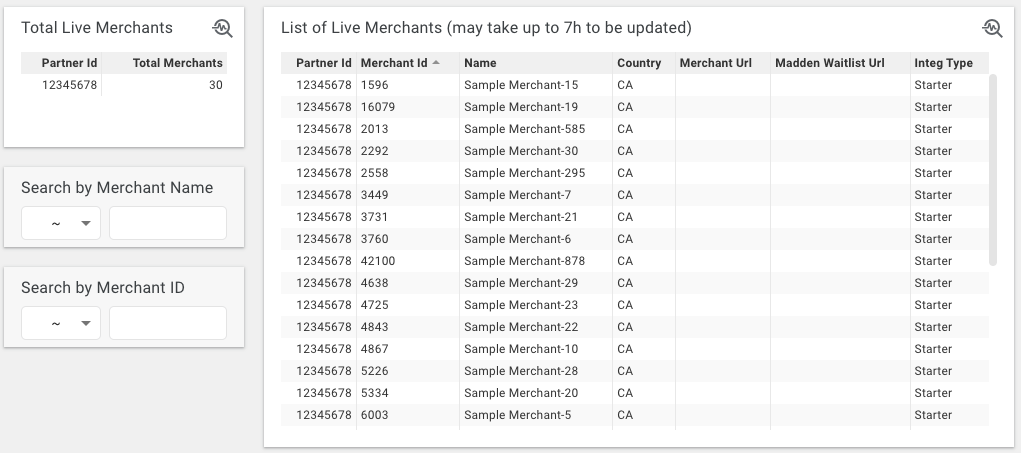Click Partner Id header in Total panel
Viewport: 1021px width, 453px height.
pos(69,63)
